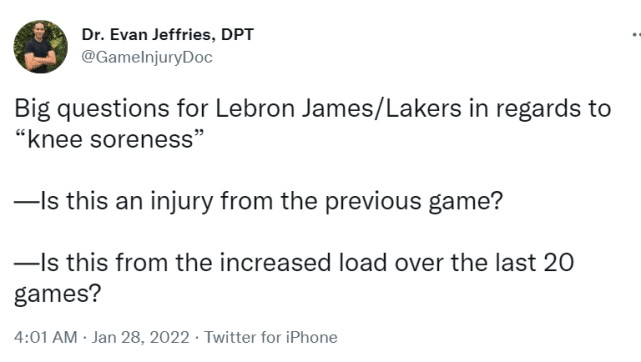
Task: Click the word "Lebron" in tweet
Action: pyautogui.click(x=255, y=109)
